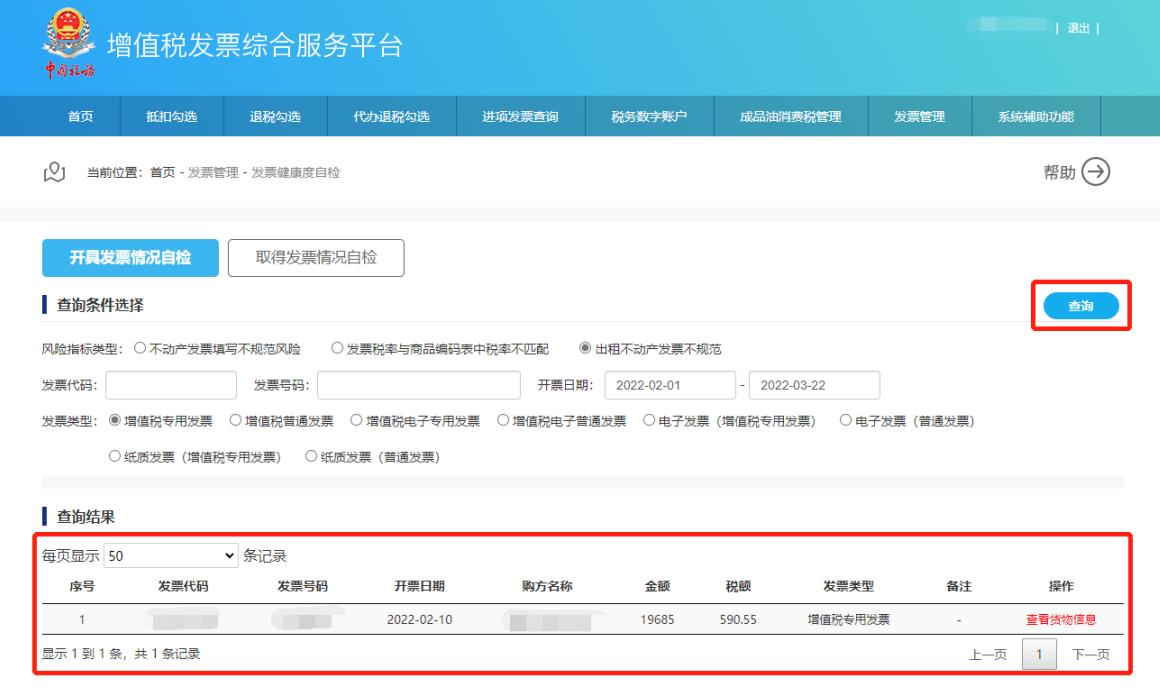Click the Help arrow circle icon

click(x=1098, y=172)
